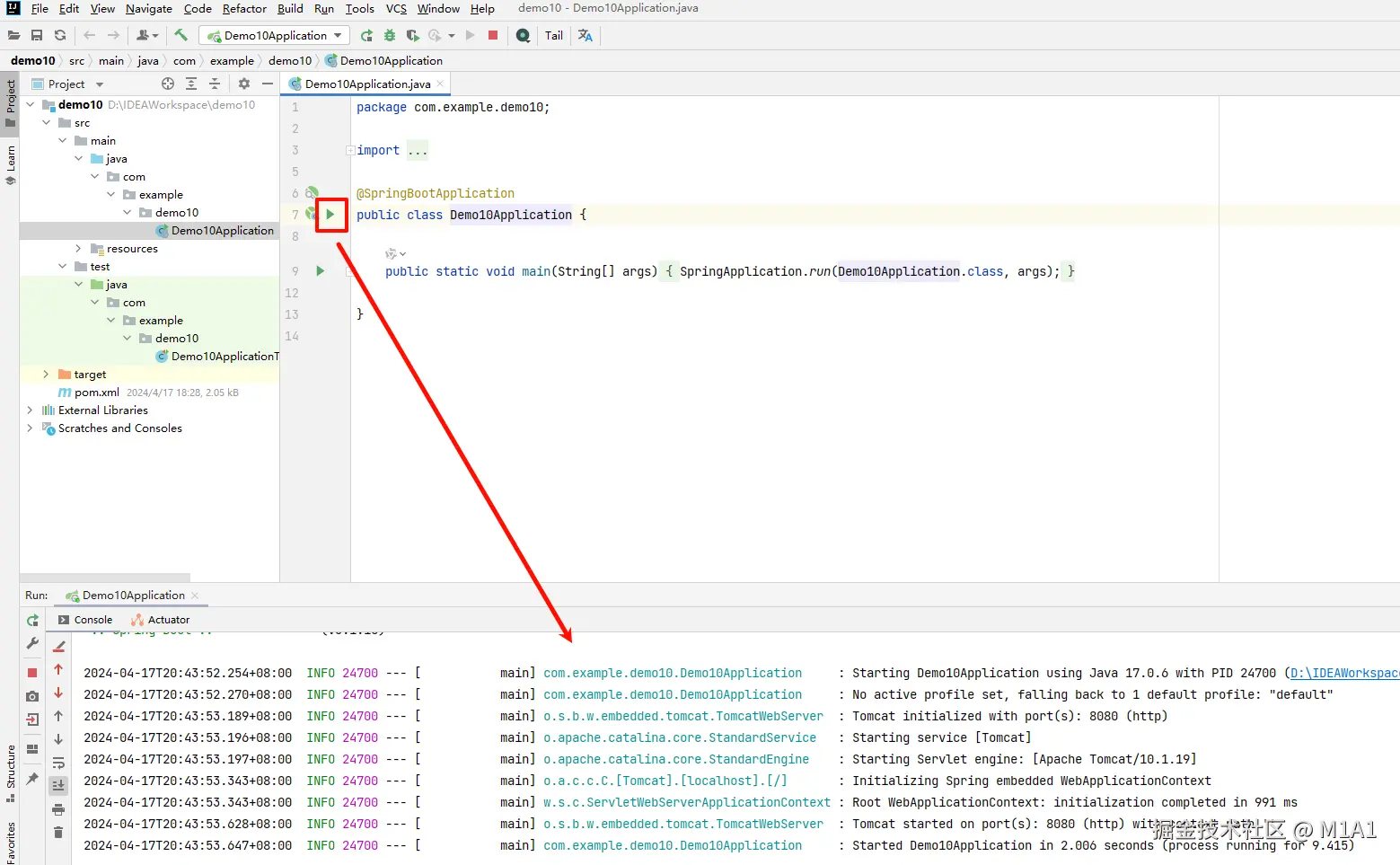The width and height of the screenshot is (1400, 865).
Task: Click the run gutter arrow beside the class declaration
Action: pos(330,215)
